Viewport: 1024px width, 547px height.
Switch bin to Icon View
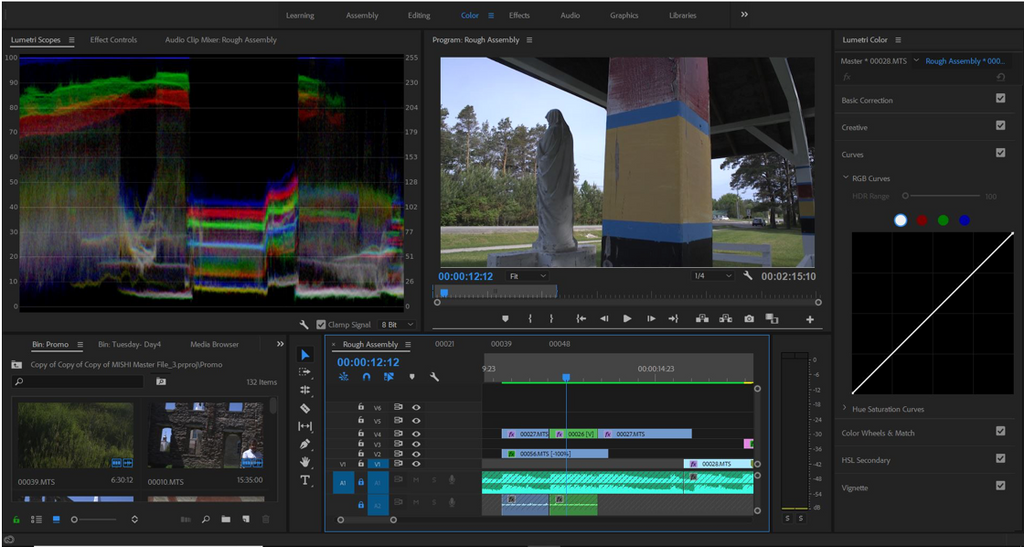[x=56, y=520]
